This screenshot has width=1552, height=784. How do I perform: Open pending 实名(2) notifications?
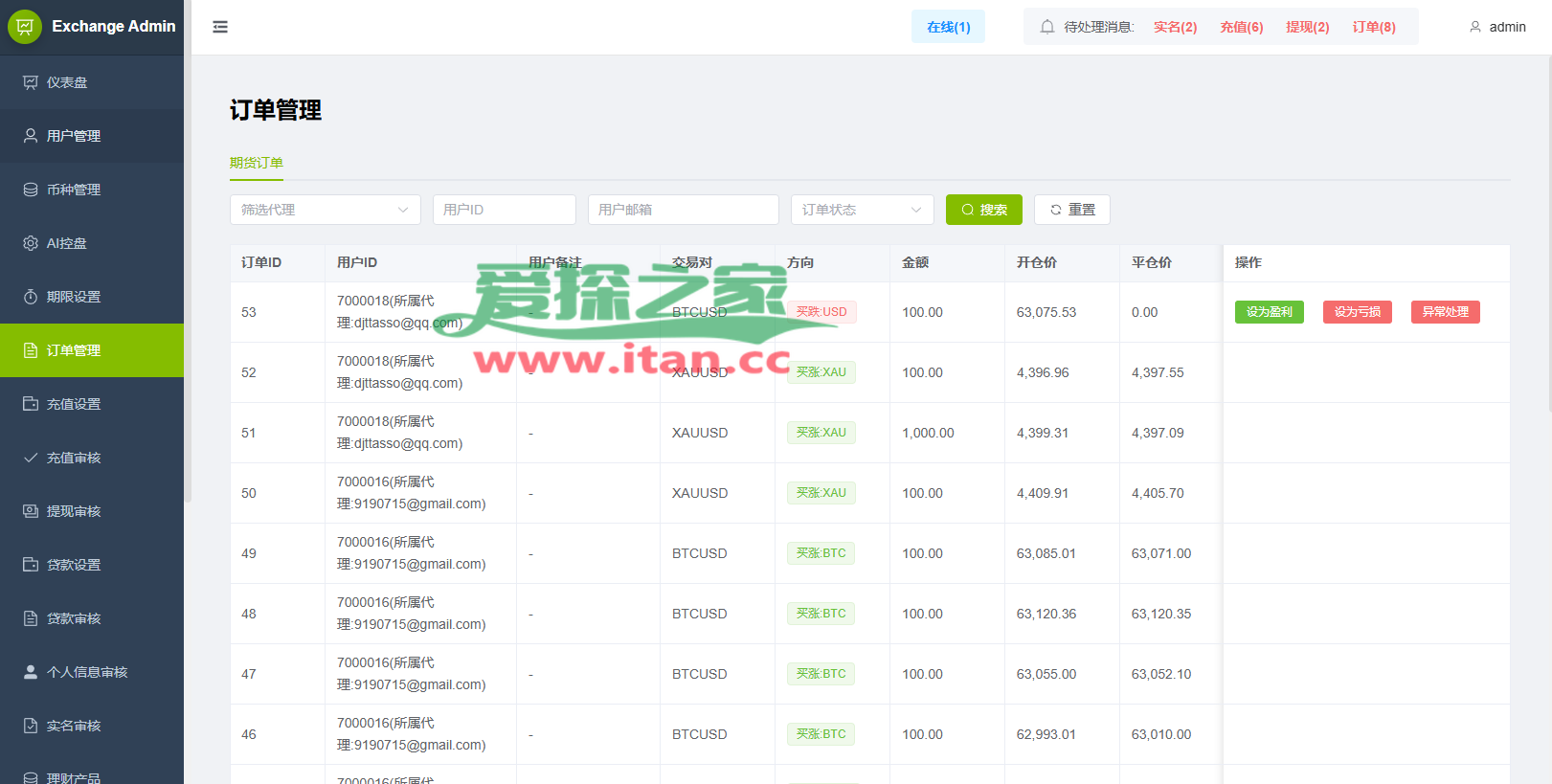point(1176,27)
